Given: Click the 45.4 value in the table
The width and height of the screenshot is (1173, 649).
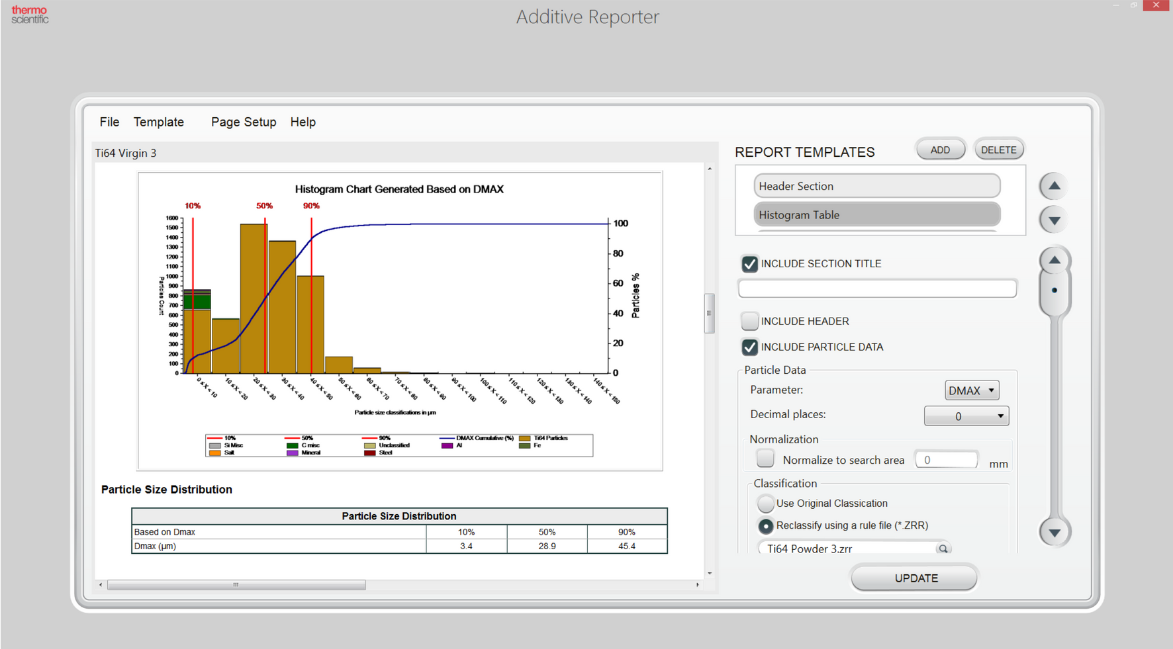Looking at the screenshot, I should click(x=627, y=546).
